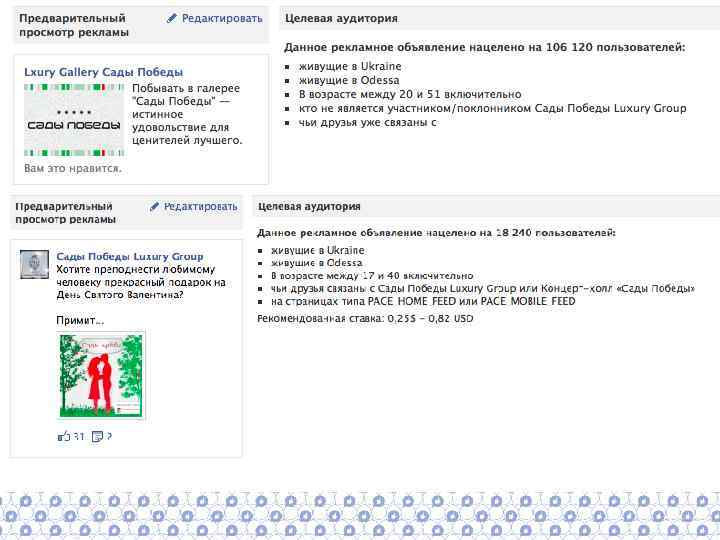Image resolution: width=720 pixels, height=540 pixels.
Task: Open the 'Lxury Gallery Сады Победы' ad title
Action: 104,72
